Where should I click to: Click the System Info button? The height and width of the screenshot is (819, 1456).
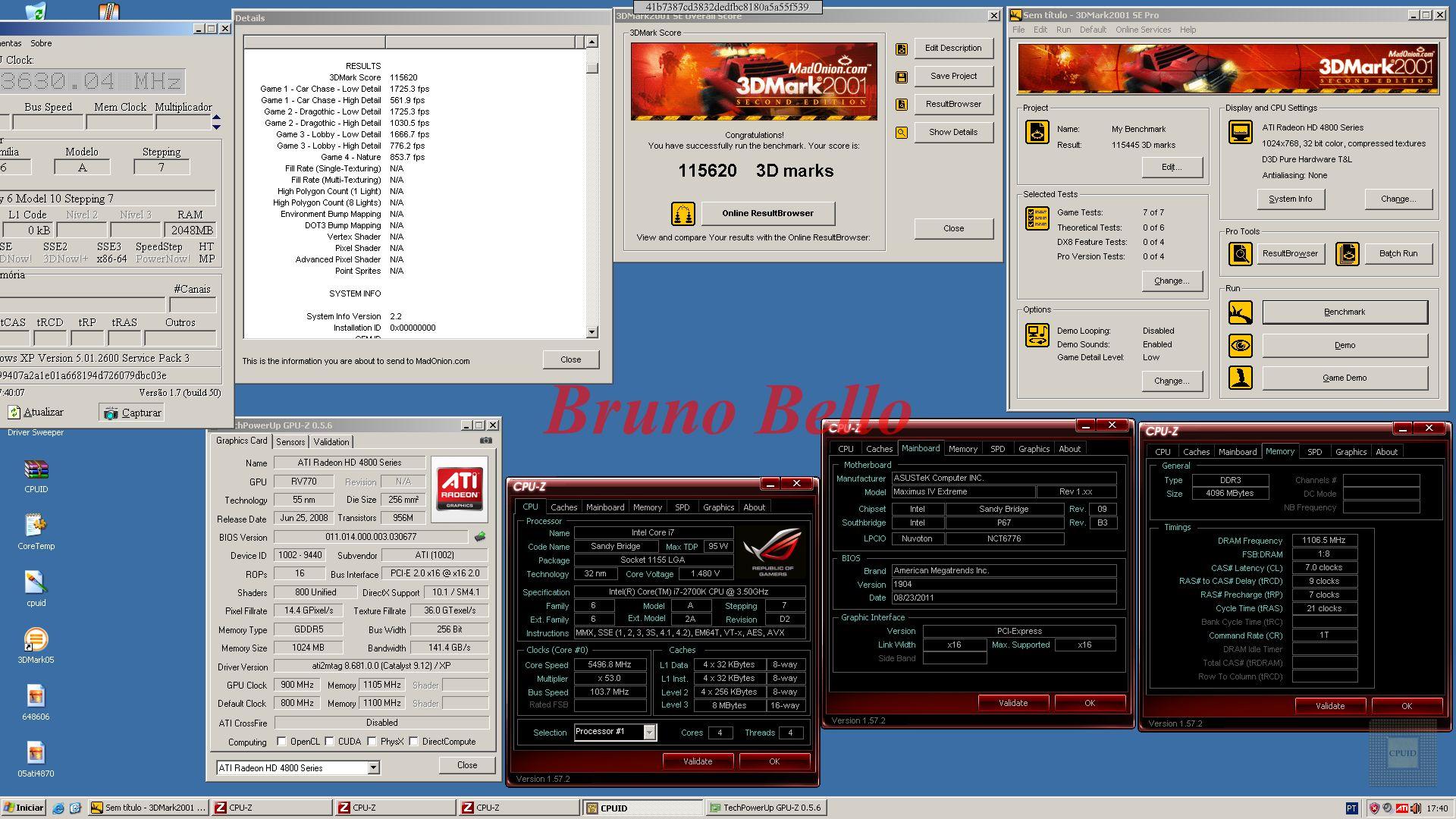tap(1290, 199)
